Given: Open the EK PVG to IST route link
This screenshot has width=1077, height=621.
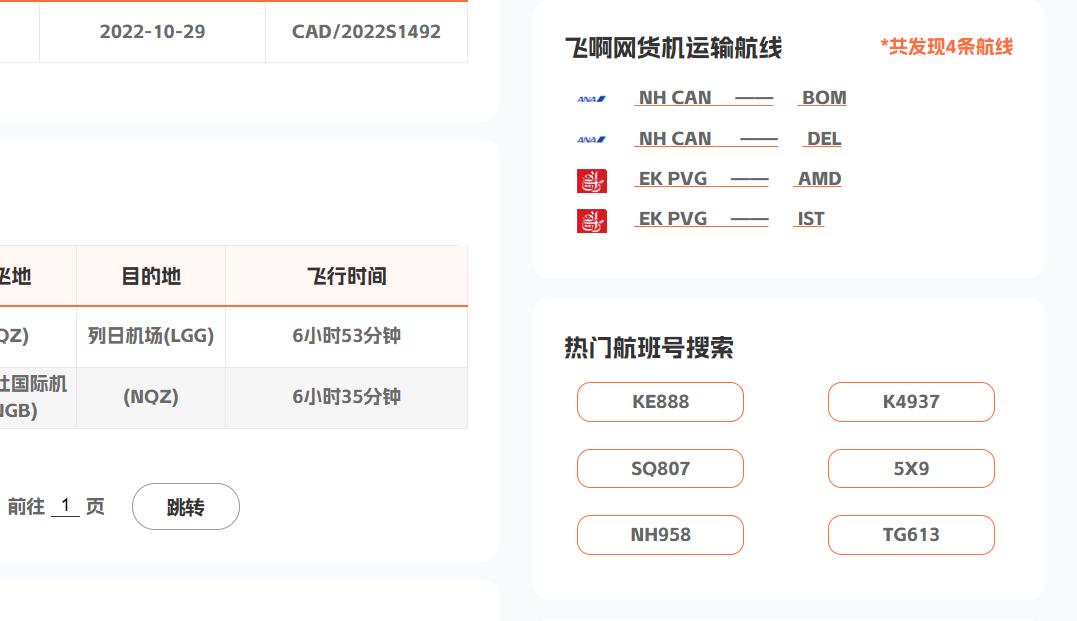Looking at the screenshot, I should tap(729, 218).
